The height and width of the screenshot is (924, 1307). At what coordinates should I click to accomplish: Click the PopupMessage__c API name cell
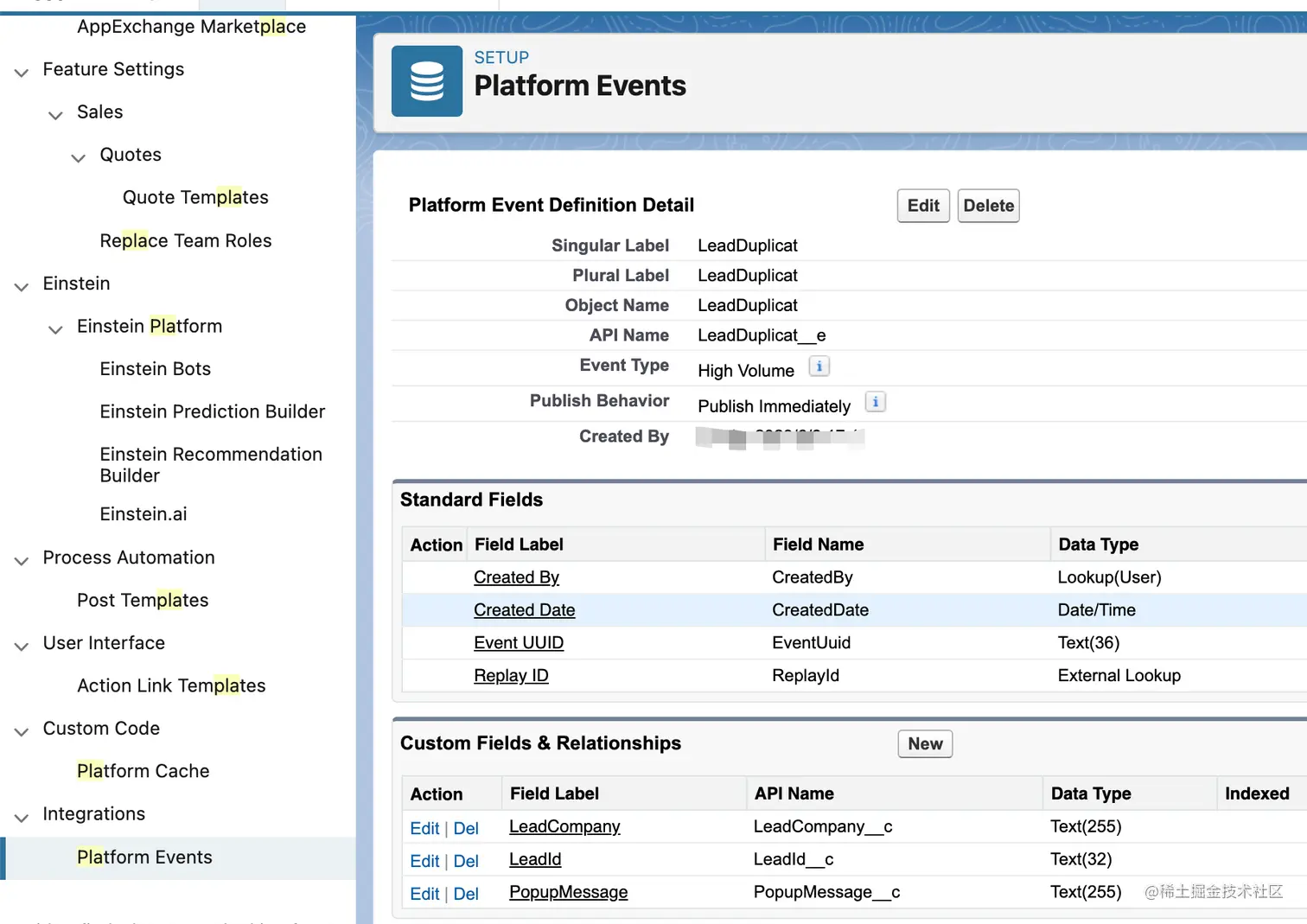click(826, 892)
